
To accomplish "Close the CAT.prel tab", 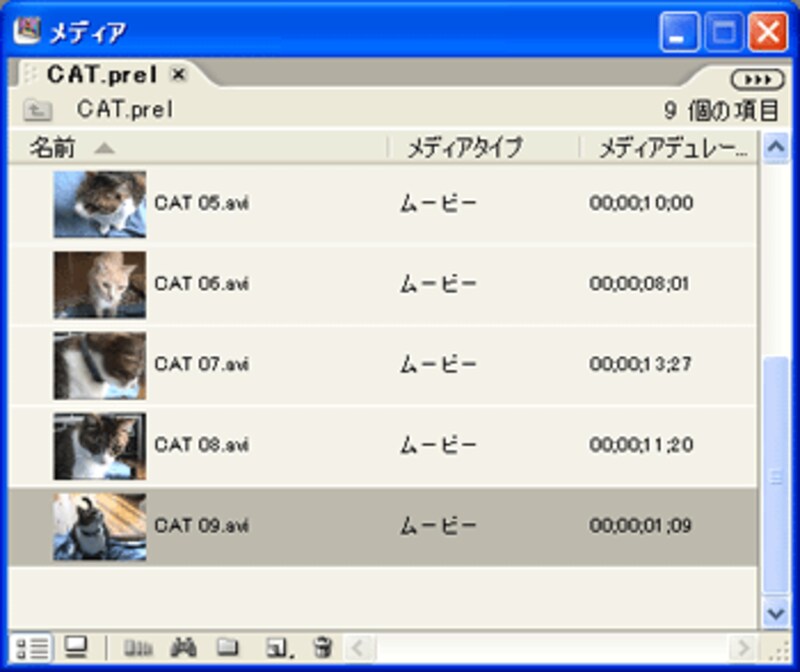I will pos(179,74).
